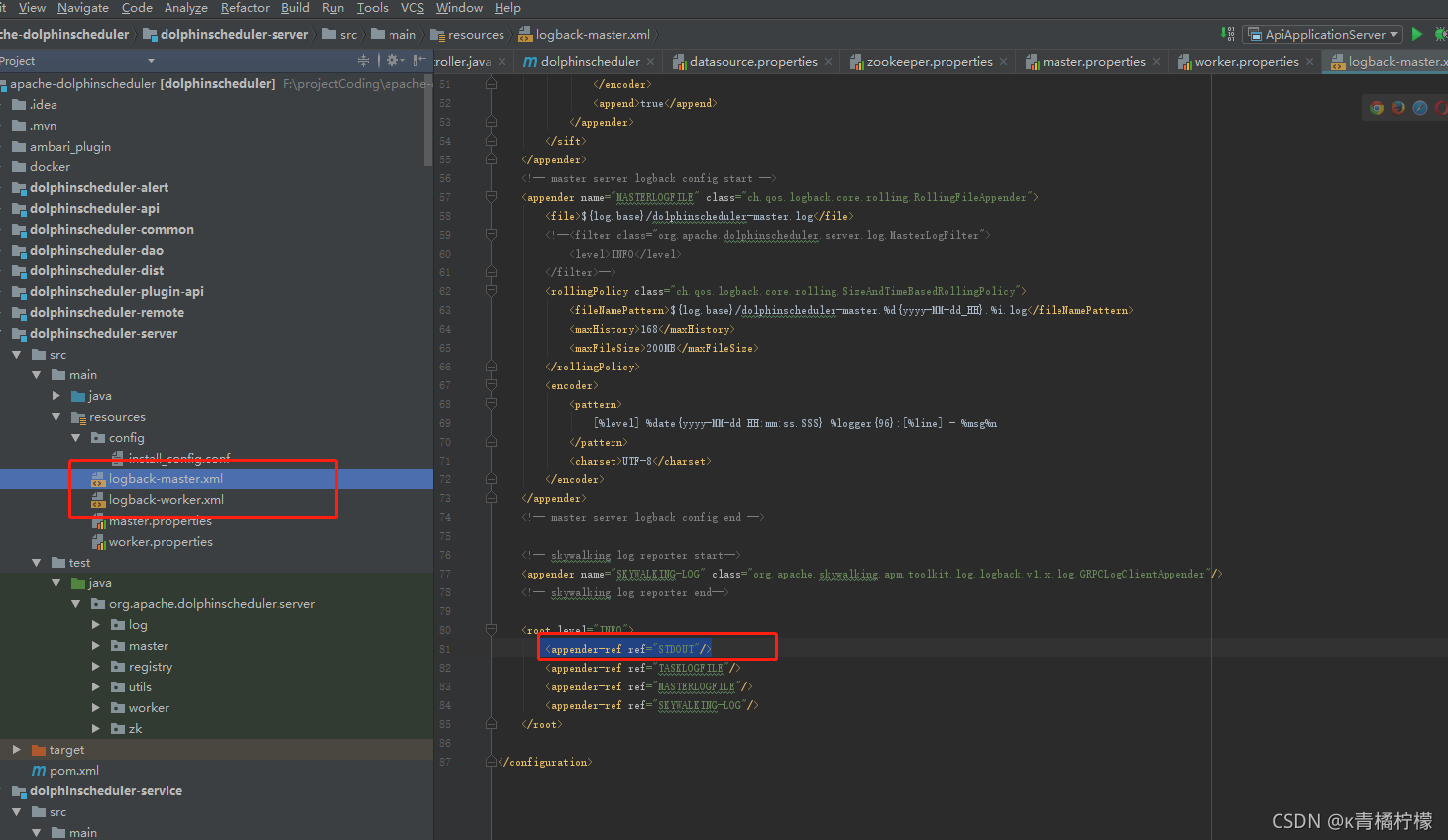Close the dolphinscheduler pom tab
1448x840 pixels.
tap(650, 61)
